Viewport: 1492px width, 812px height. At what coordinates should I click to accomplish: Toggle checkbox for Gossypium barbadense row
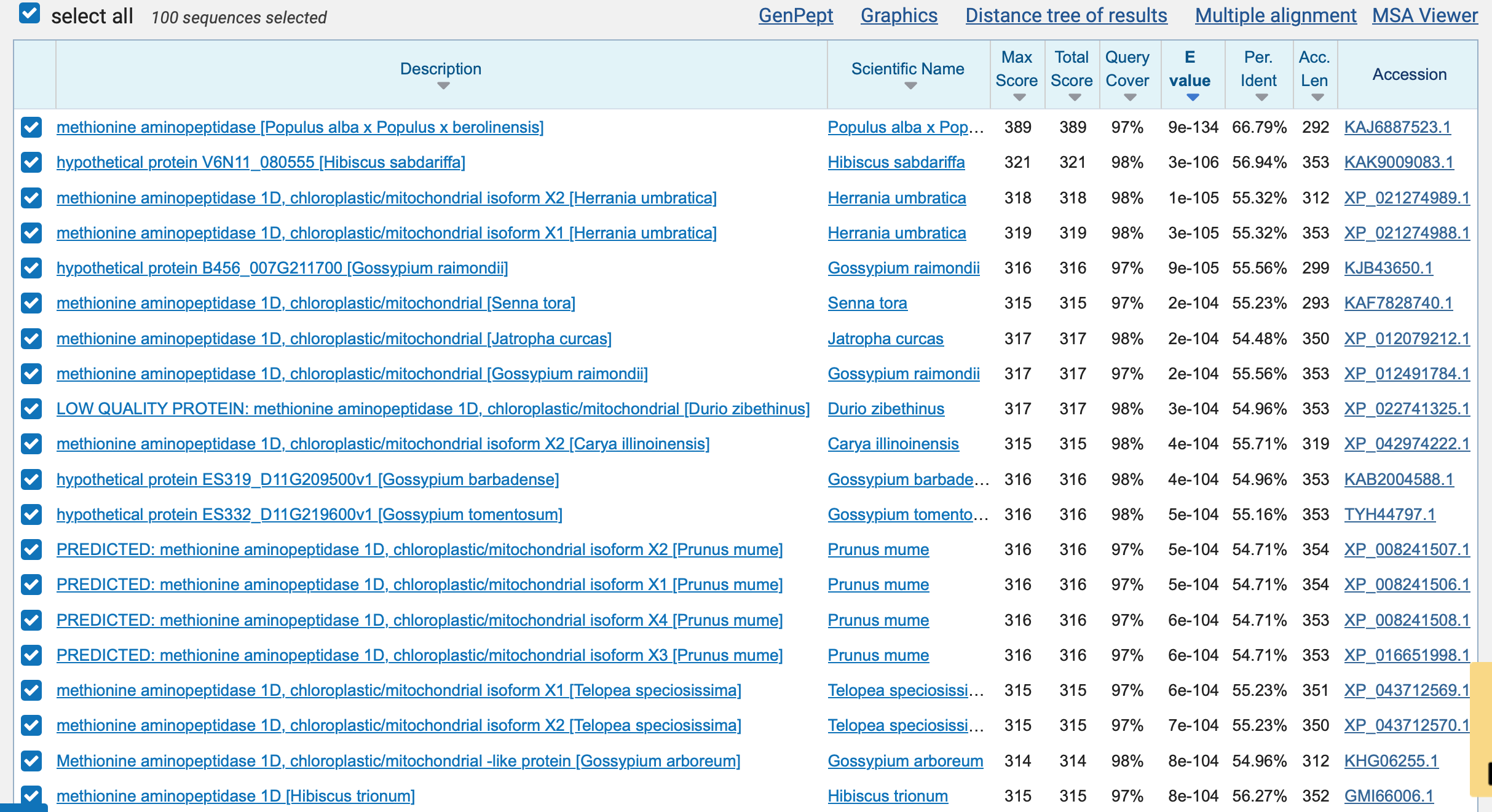coord(31,479)
